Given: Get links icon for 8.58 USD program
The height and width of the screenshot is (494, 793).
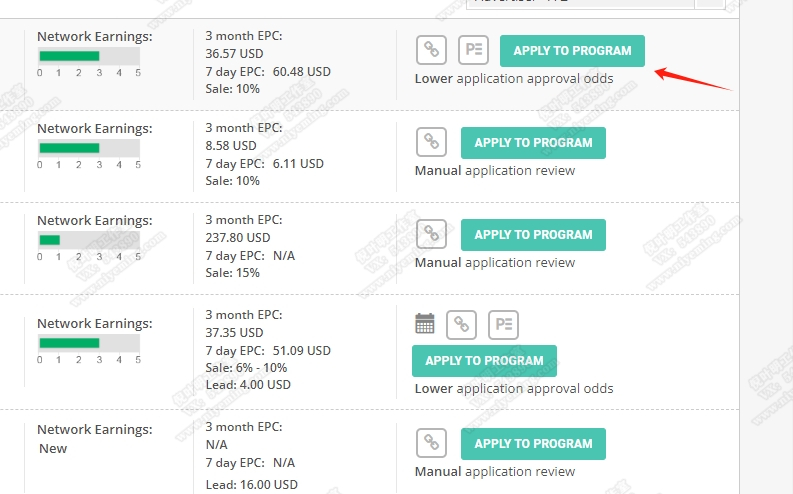Looking at the screenshot, I should pyautogui.click(x=431, y=142).
